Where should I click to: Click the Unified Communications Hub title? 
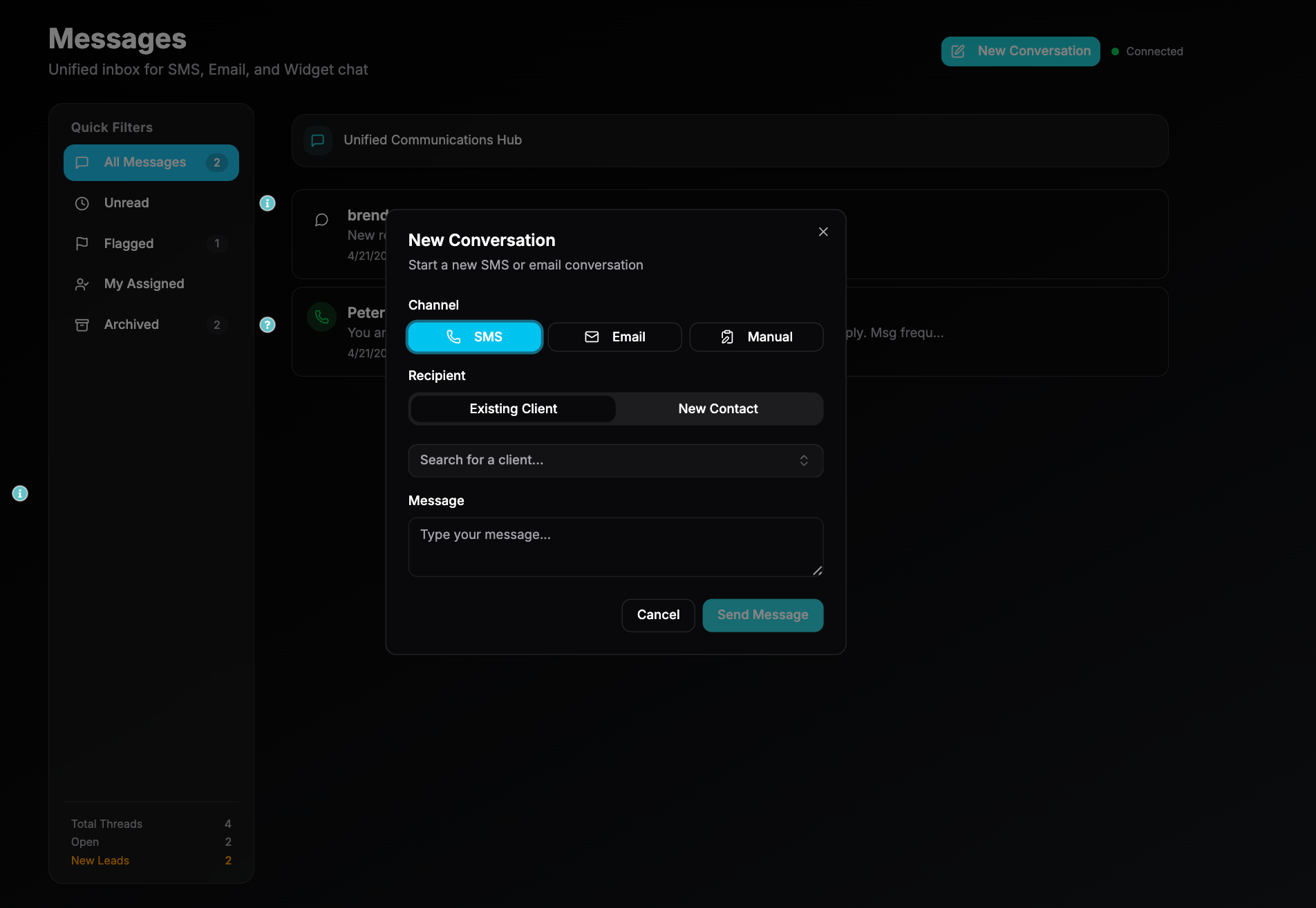[x=433, y=140]
